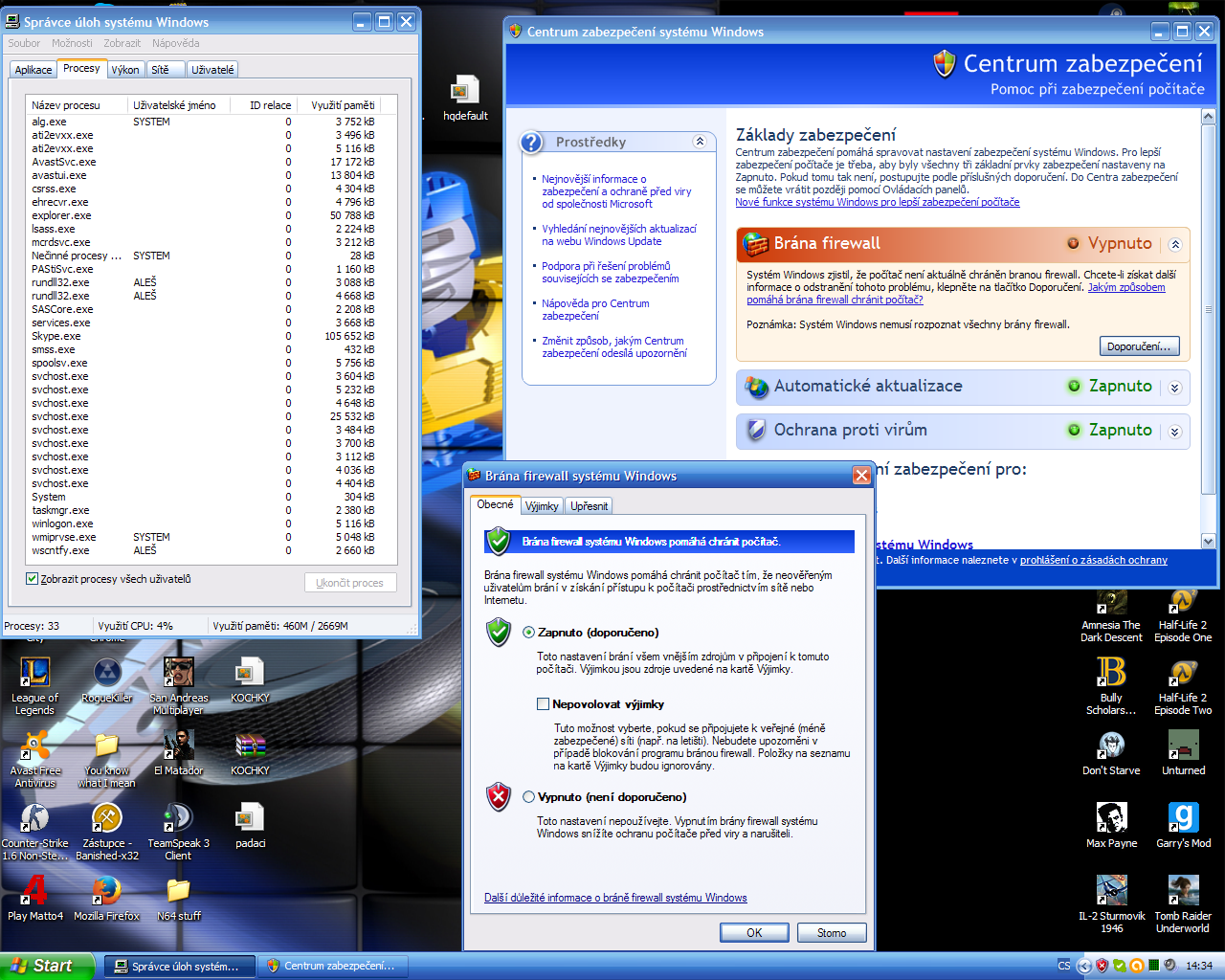1225x980 pixels.
Task: Expand the Automatické aktualizace section
Action: tap(1175, 388)
